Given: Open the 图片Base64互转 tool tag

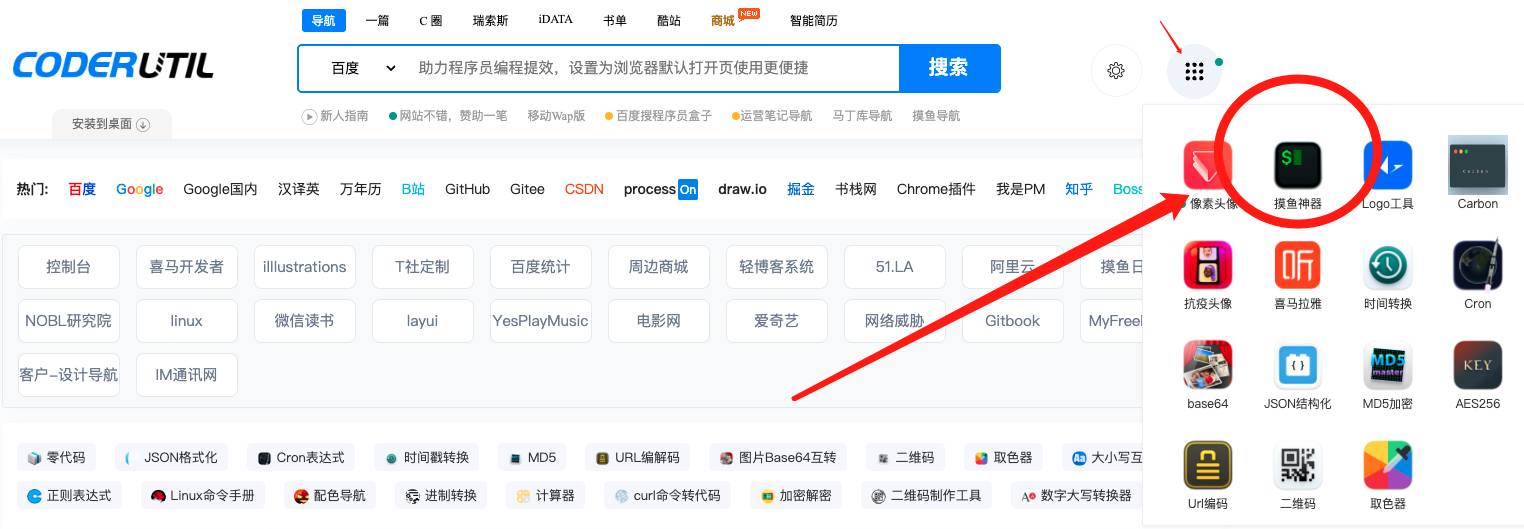Looking at the screenshot, I should [778, 457].
